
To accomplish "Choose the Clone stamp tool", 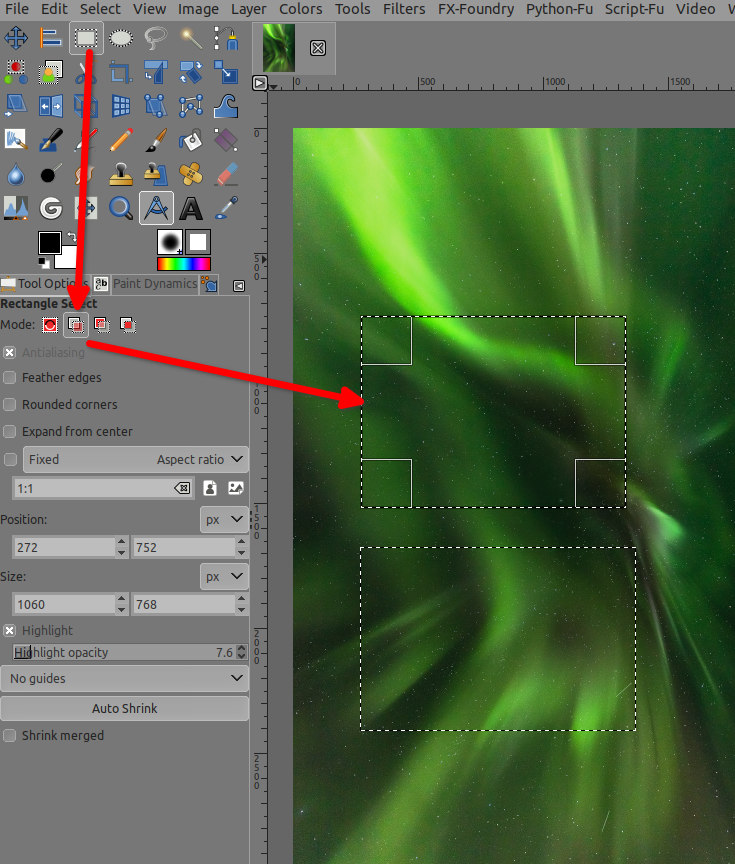I will 121,174.
